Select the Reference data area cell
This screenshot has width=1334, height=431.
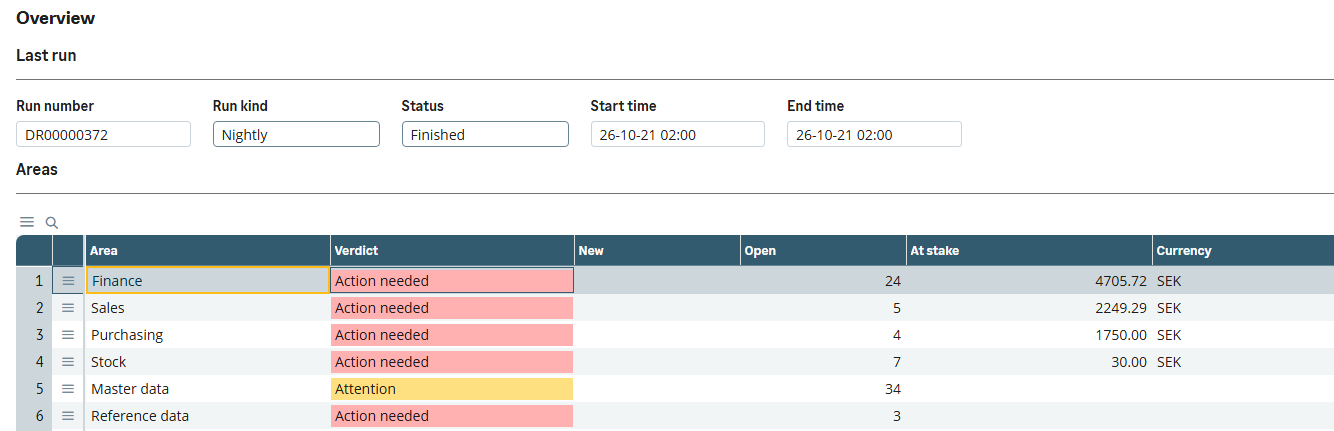[x=208, y=416]
